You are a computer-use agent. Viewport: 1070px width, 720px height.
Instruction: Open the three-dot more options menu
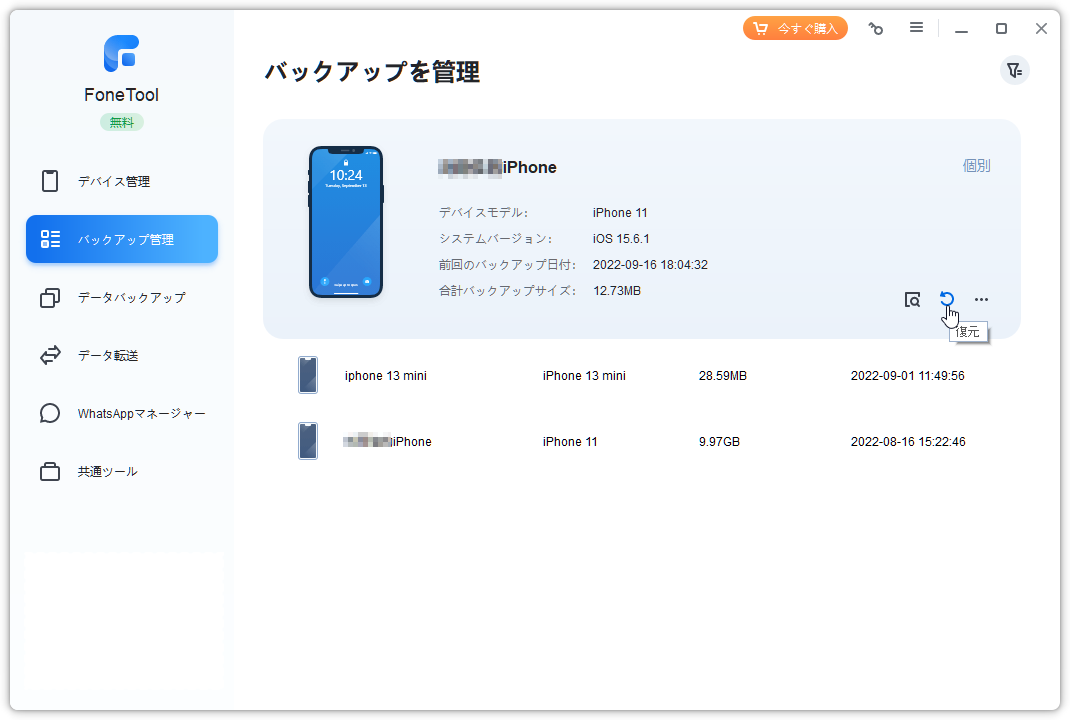(x=981, y=299)
